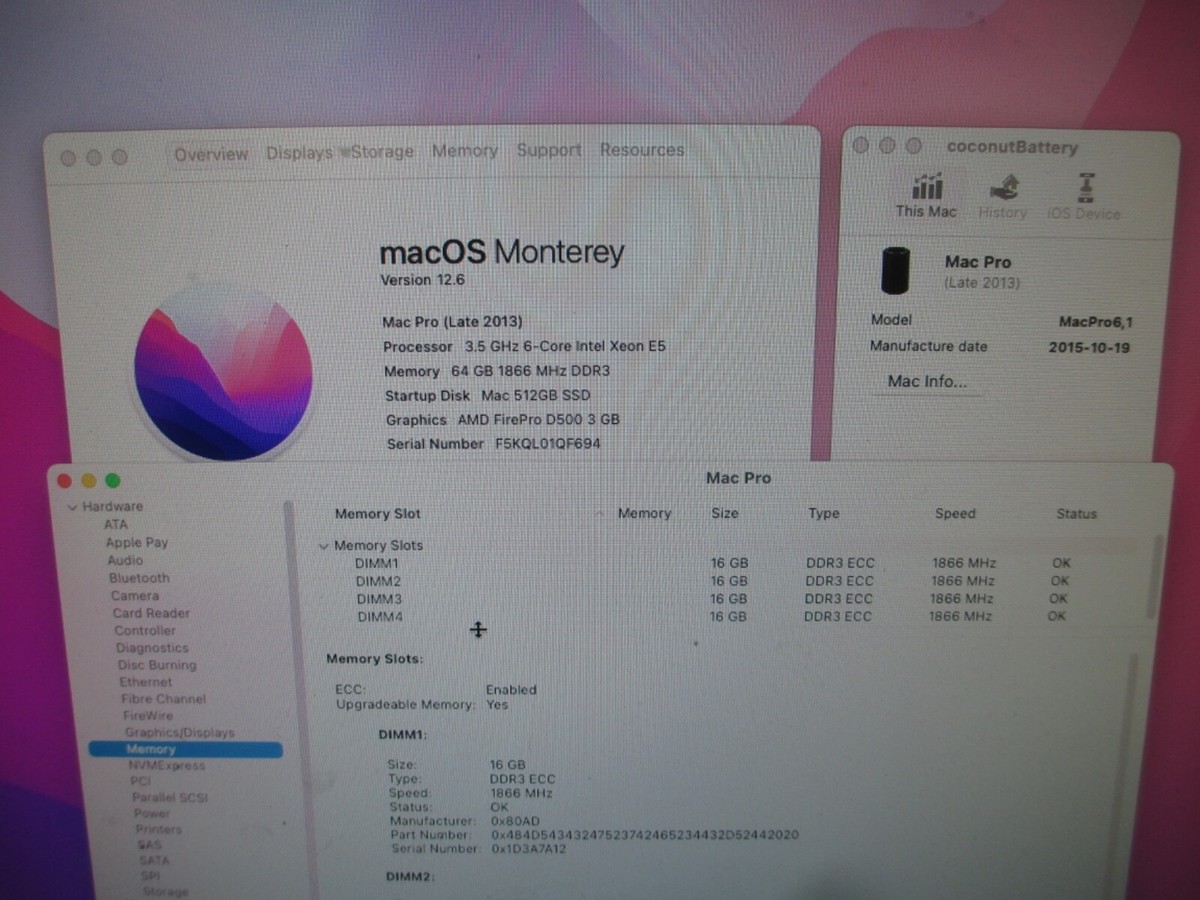Switch to the Overview tab
This screenshot has height=900, width=1200.
(x=211, y=154)
